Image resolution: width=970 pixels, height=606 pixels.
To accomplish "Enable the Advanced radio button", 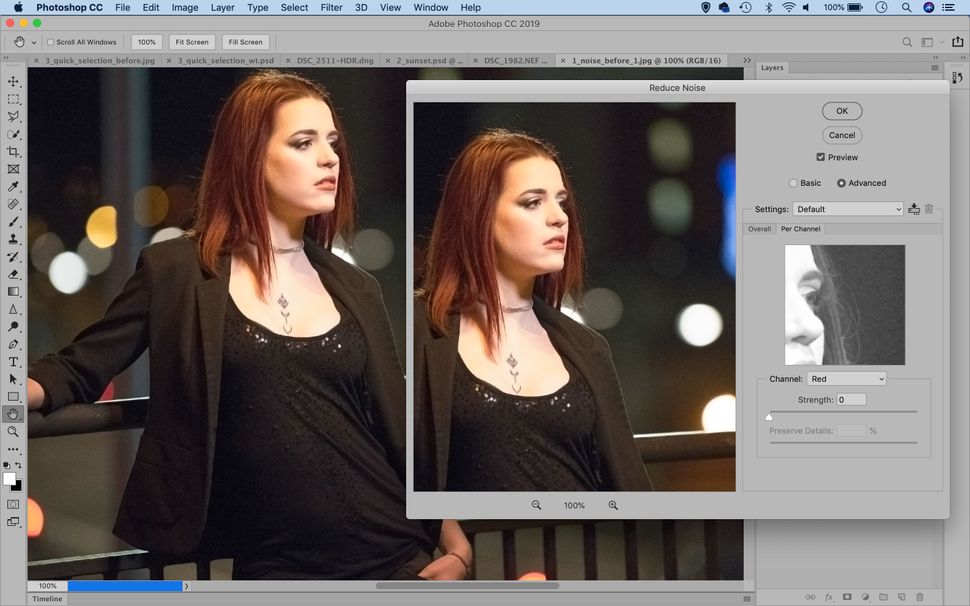I will coord(843,183).
